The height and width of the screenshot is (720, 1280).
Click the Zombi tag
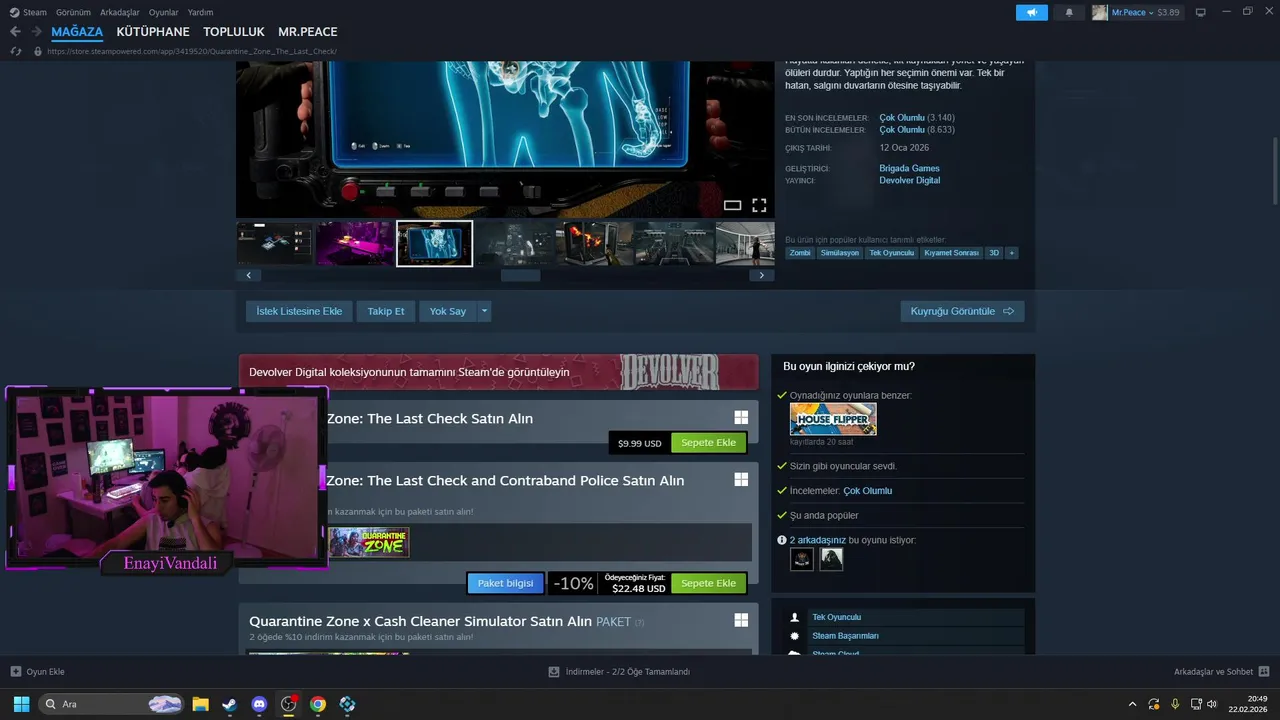pos(800,253)
